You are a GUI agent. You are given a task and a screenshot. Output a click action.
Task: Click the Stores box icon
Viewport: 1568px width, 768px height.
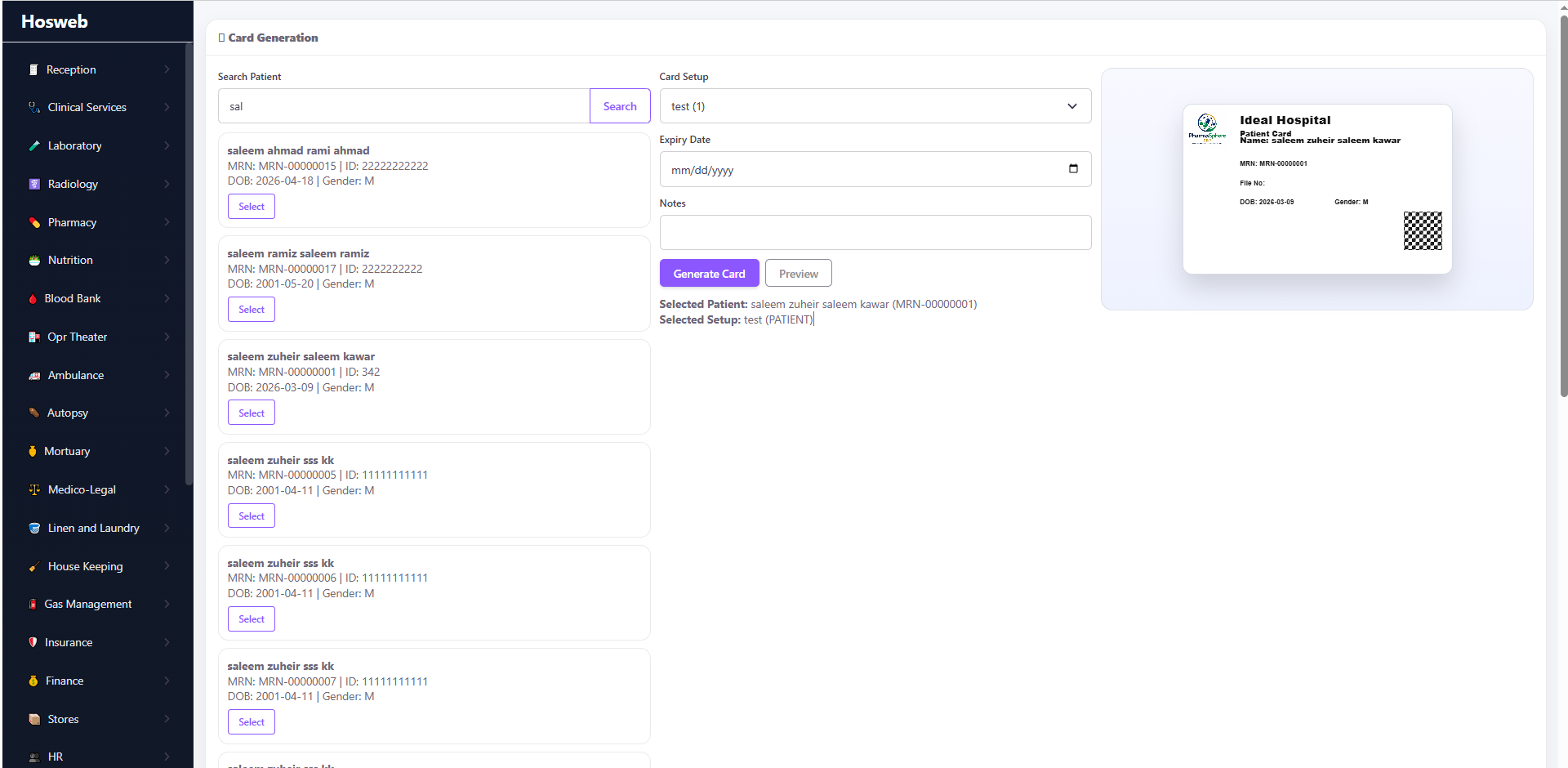34,719
